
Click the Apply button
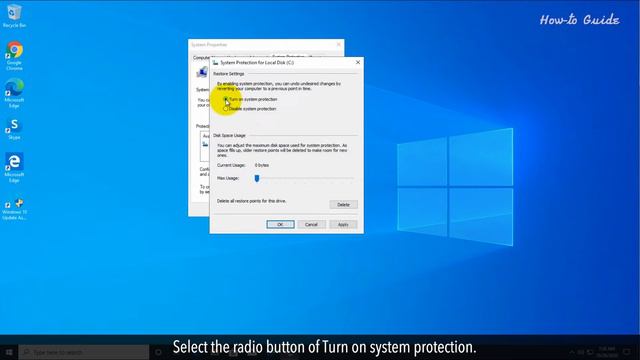point(343,224)
